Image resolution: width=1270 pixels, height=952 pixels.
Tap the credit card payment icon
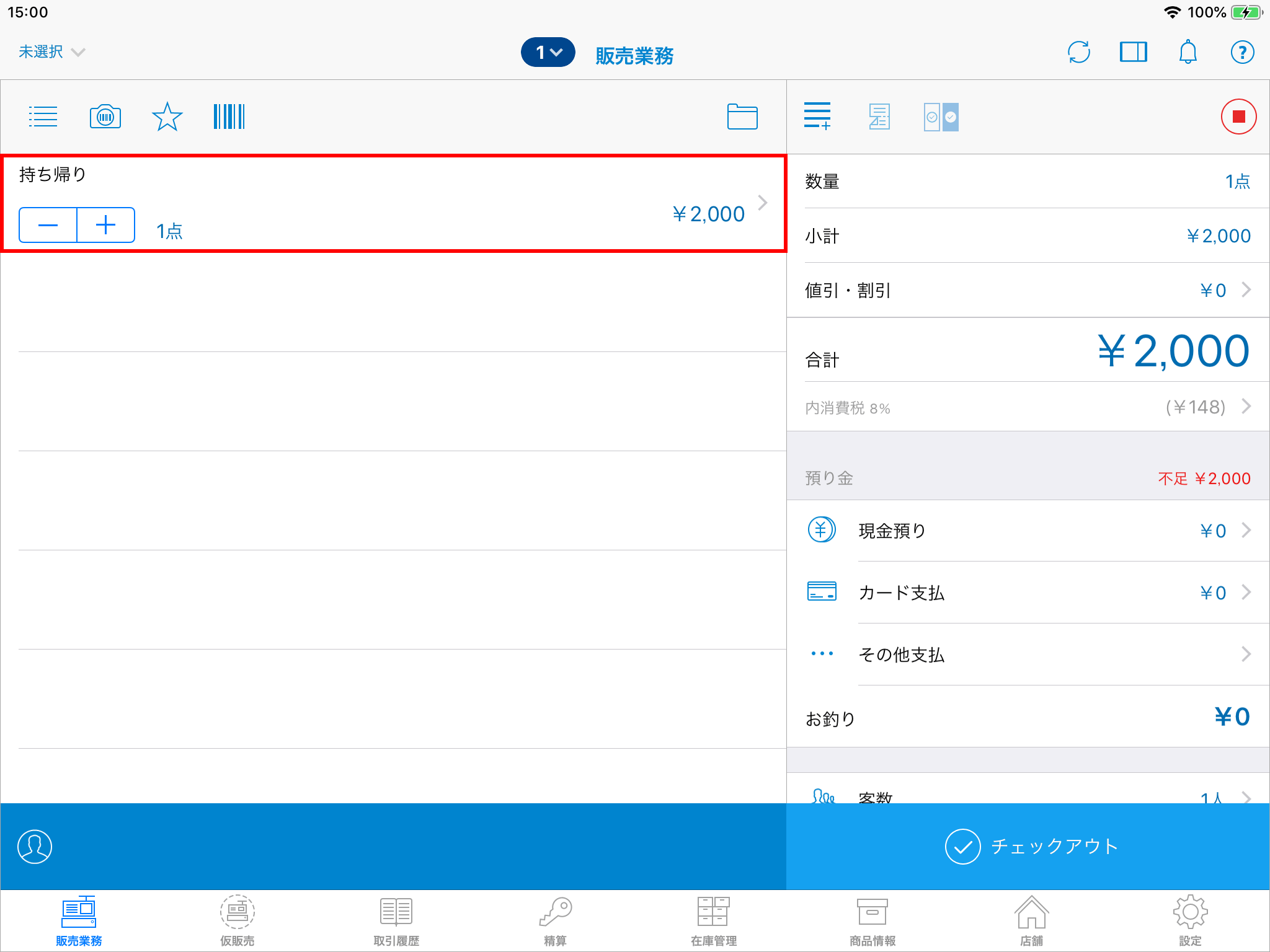click(x=822, y=592)
